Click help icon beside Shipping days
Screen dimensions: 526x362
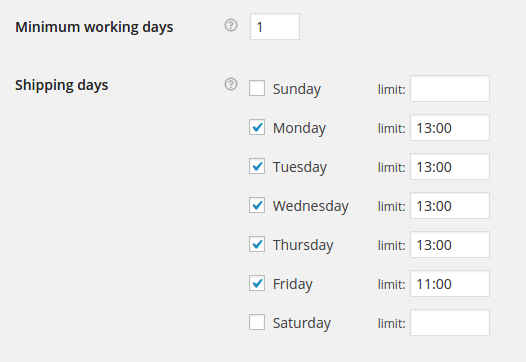point(231,84)
